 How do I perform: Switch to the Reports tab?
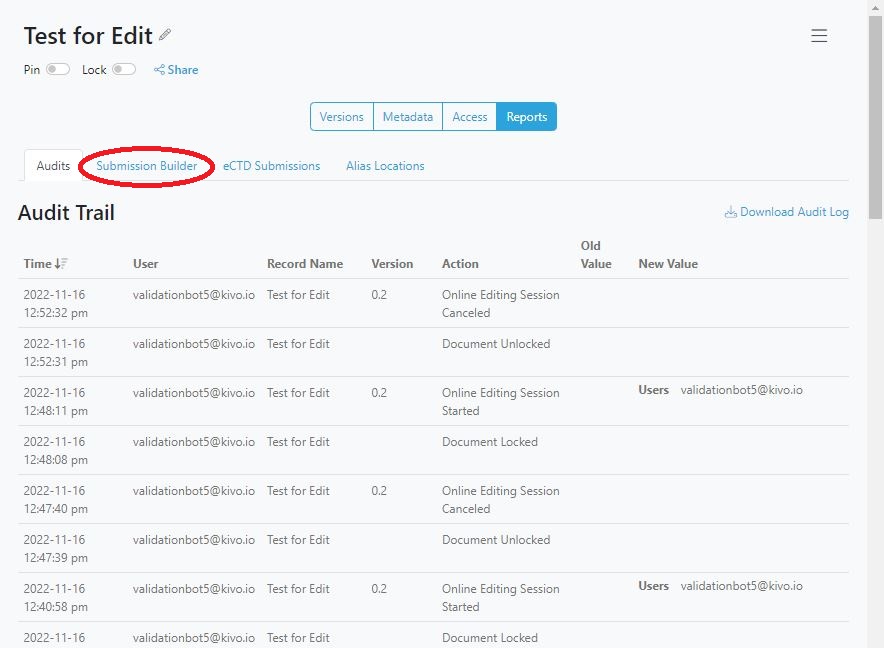click(x=526, y=116)
